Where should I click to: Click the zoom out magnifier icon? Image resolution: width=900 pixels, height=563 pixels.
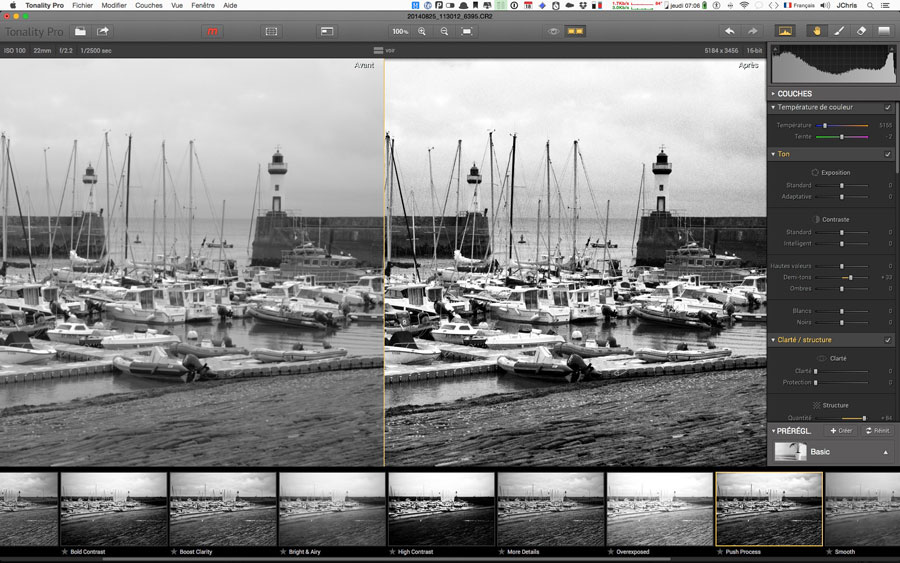pos(444,31)
